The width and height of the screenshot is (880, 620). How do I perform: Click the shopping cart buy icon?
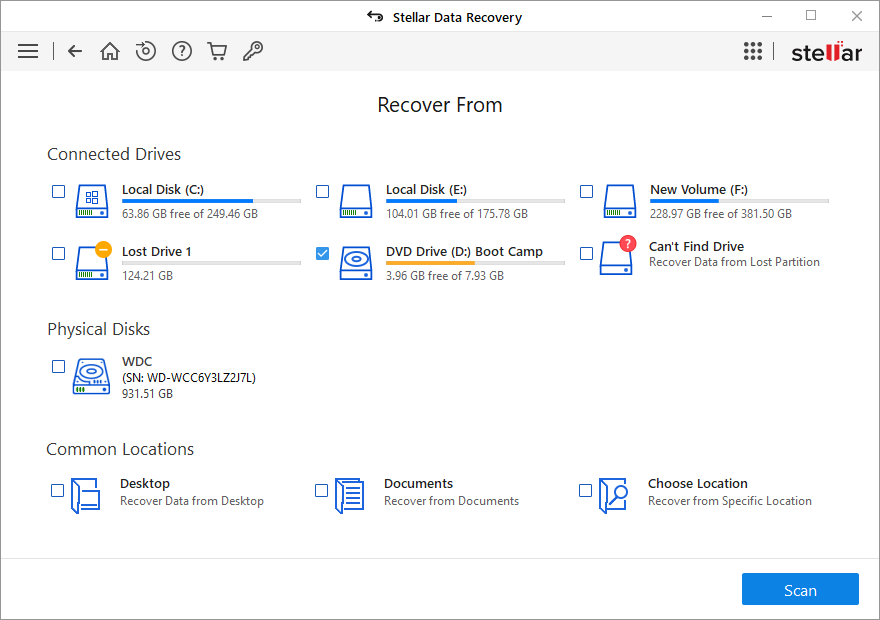[217, 51]
